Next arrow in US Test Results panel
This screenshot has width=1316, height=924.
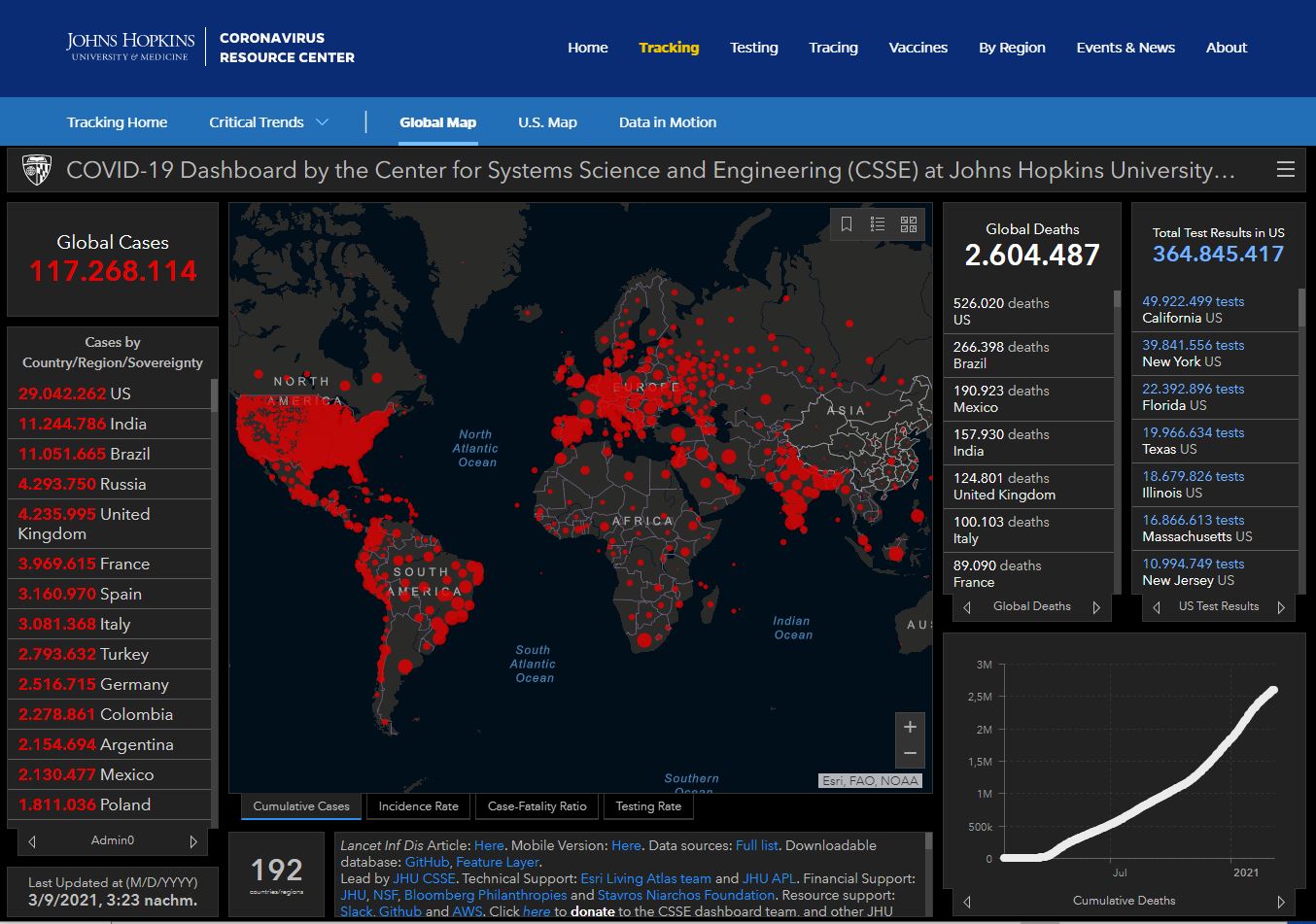coord(1281,607)
